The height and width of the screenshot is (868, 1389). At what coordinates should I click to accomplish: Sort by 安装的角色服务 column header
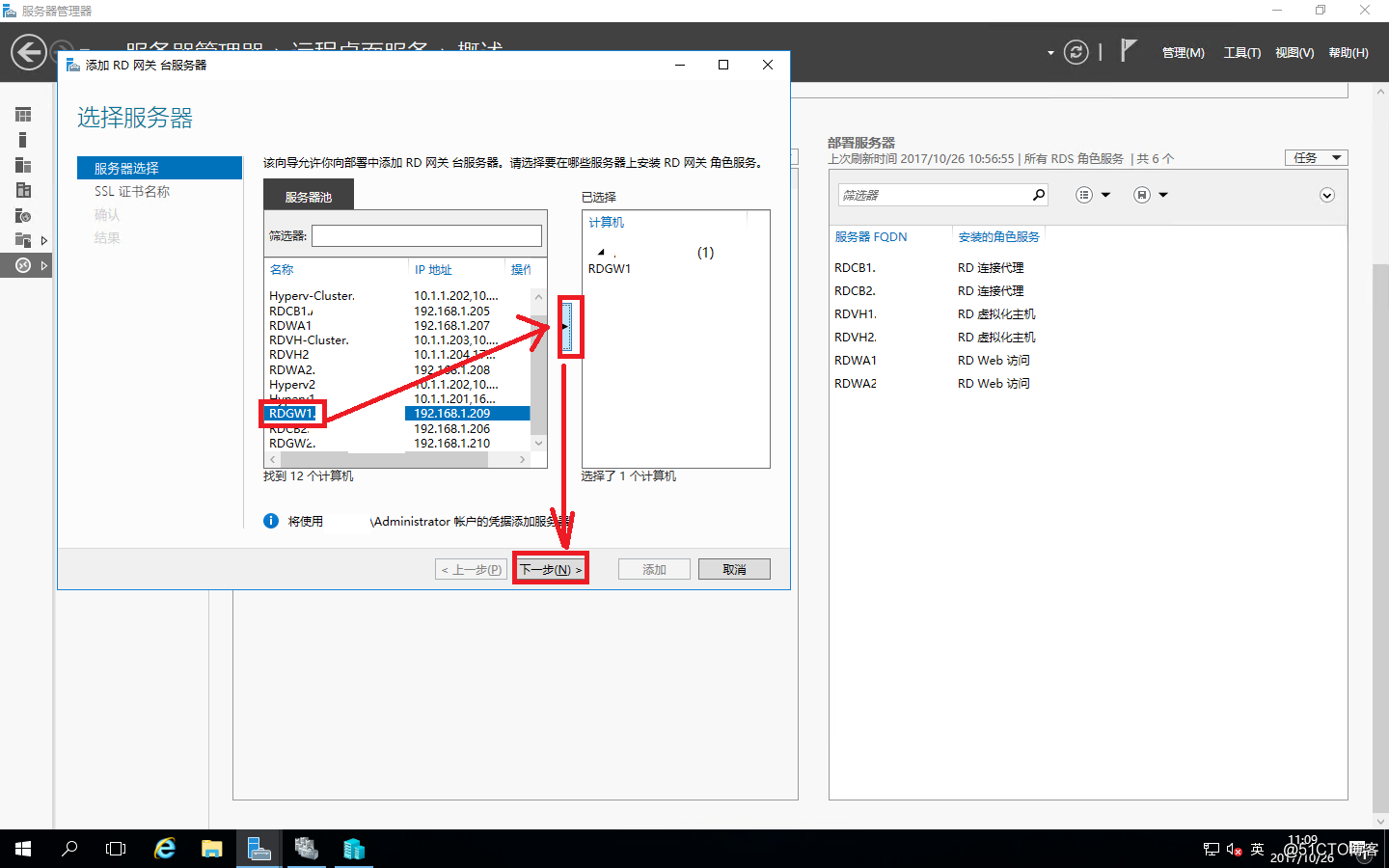tap(999, 236)
